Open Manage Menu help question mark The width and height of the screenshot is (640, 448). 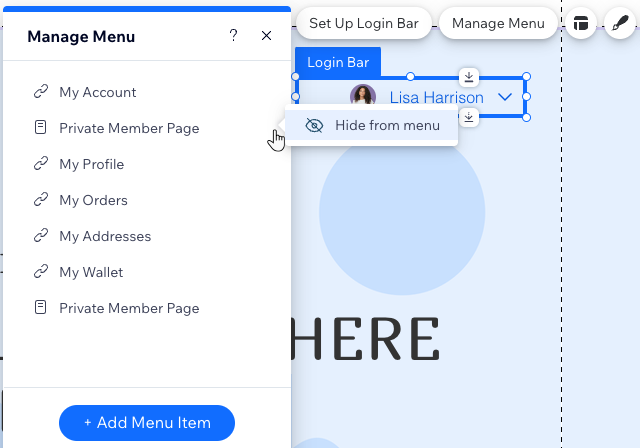(x=233, y=35)
